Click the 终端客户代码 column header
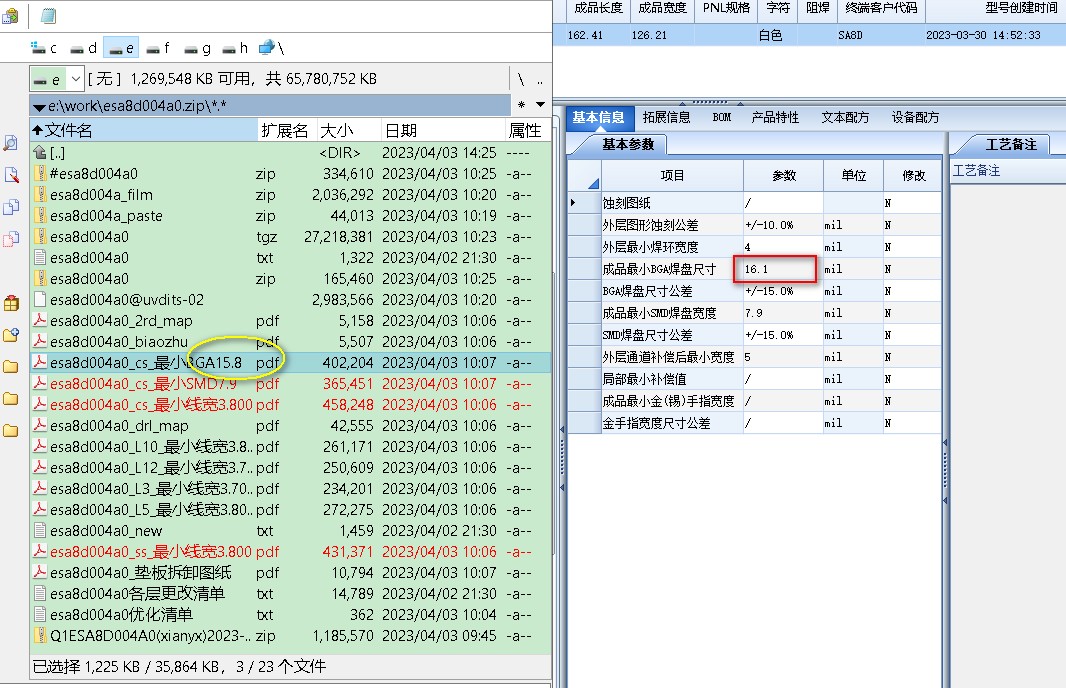 tap(881, 8)
